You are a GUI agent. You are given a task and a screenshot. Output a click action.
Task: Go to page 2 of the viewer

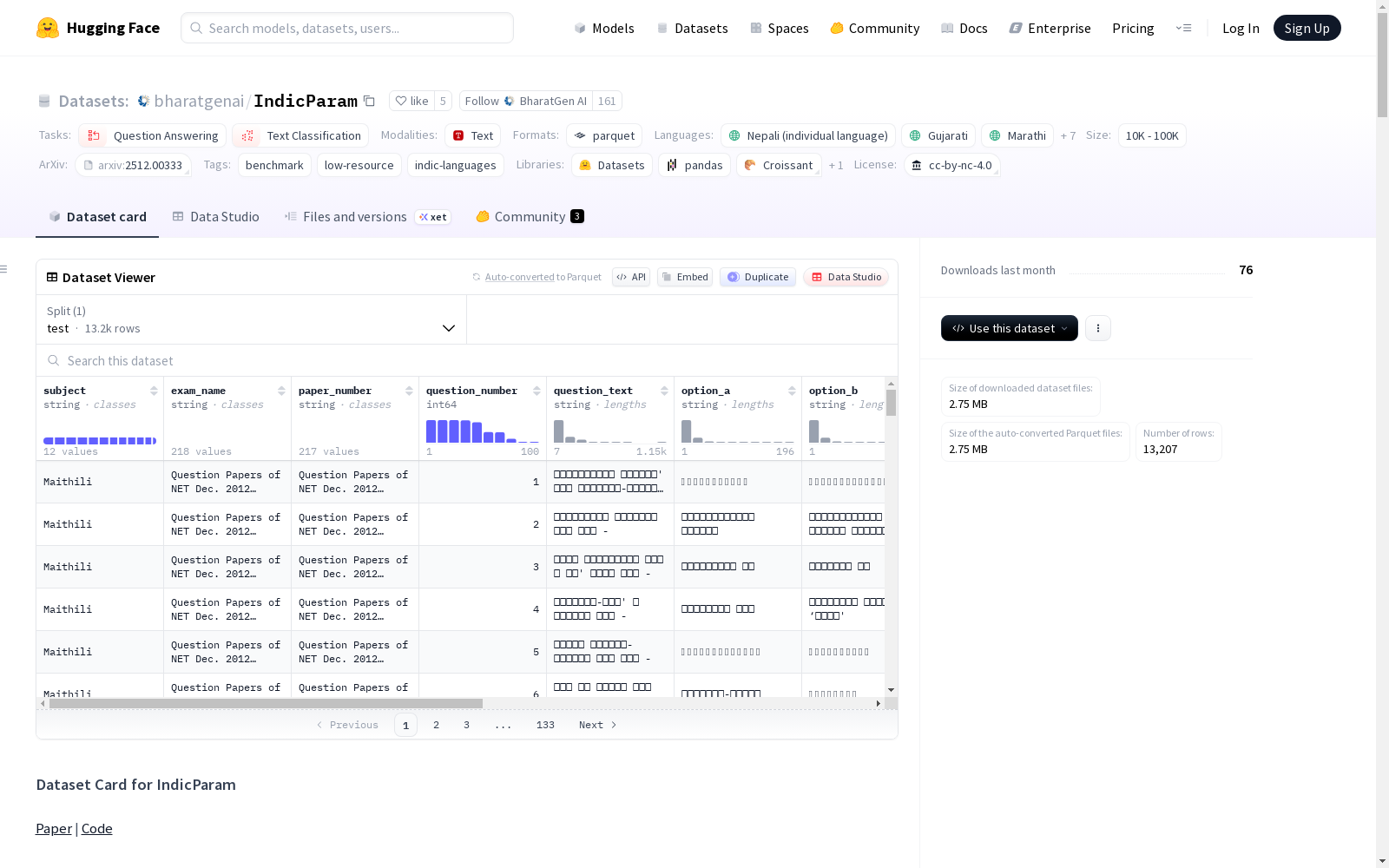436,725
